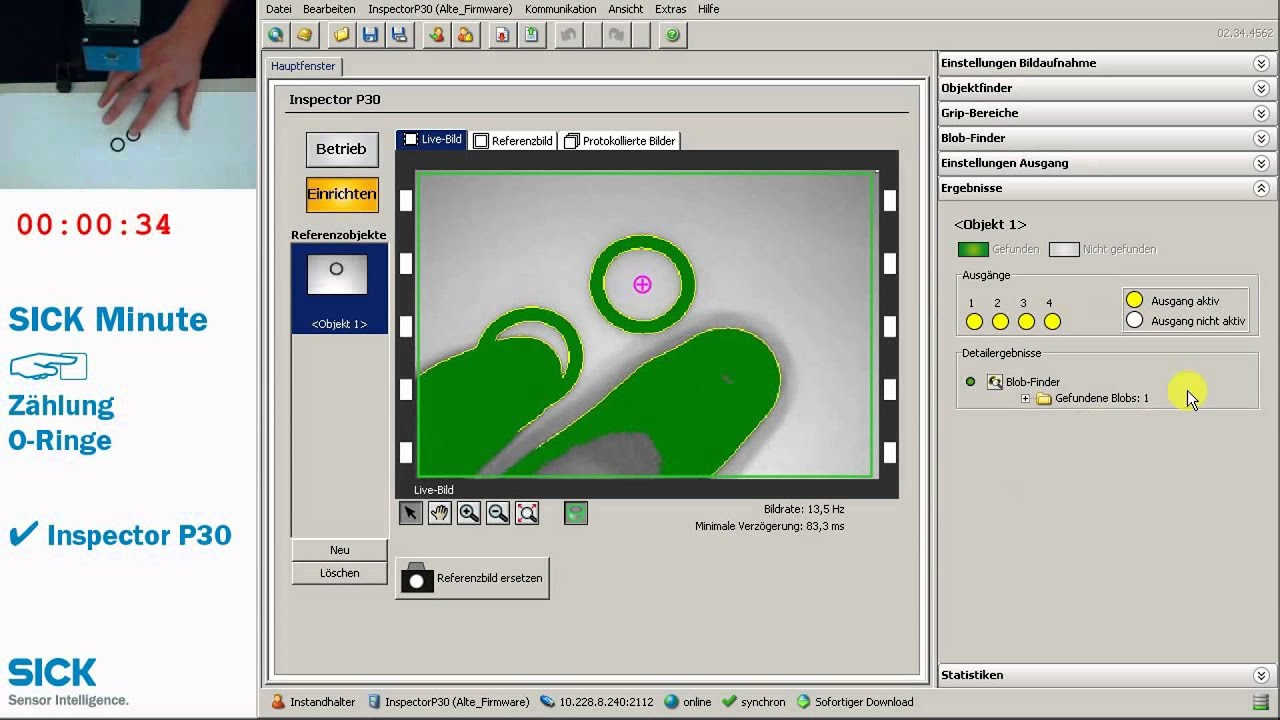Switch to Einrichten mode
Viewport: 1280px width, 720px height.
(x=342, y=194)
